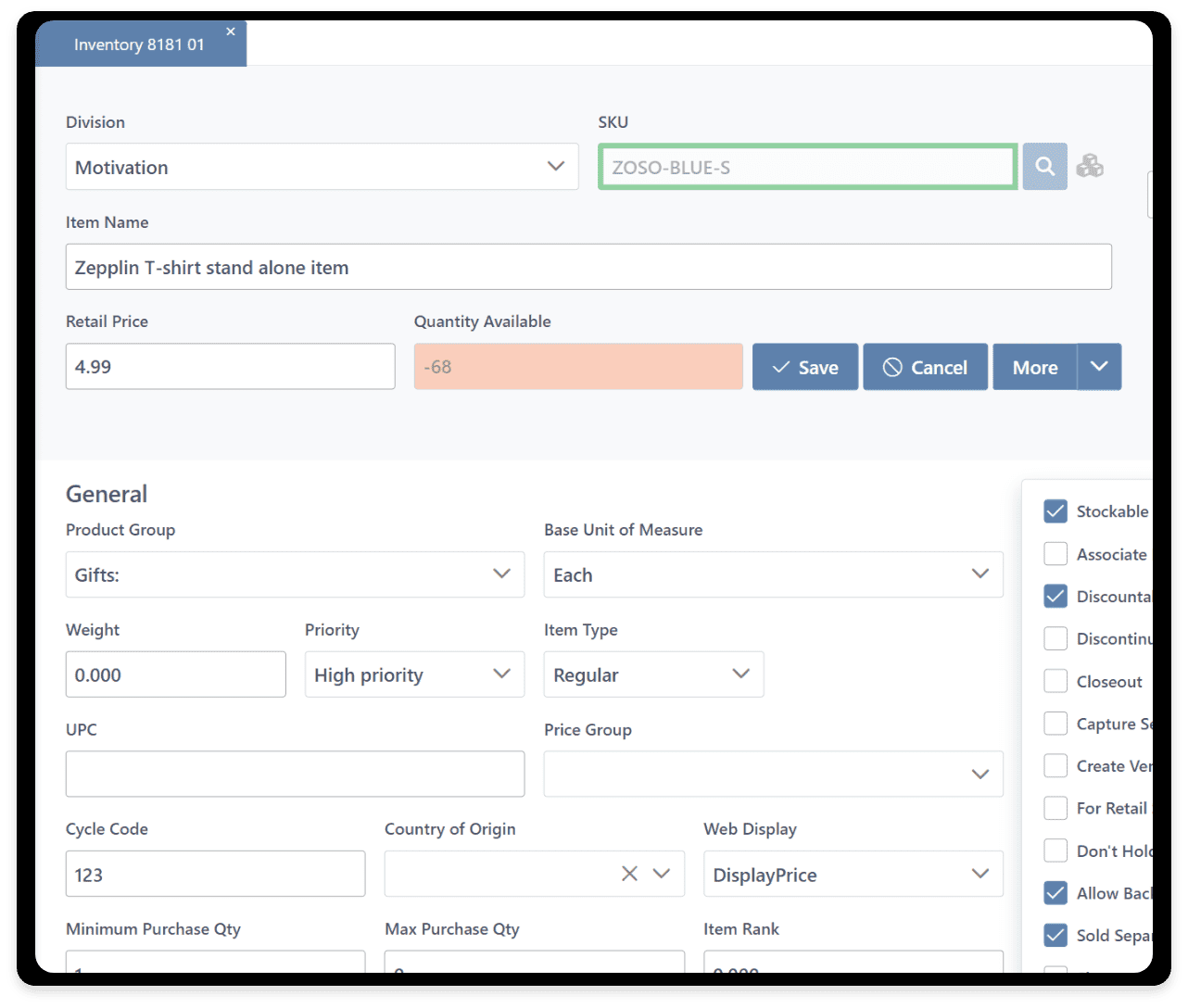Open the More button split-arrow menu
1188x1008 pixels.
point(1100,367)
